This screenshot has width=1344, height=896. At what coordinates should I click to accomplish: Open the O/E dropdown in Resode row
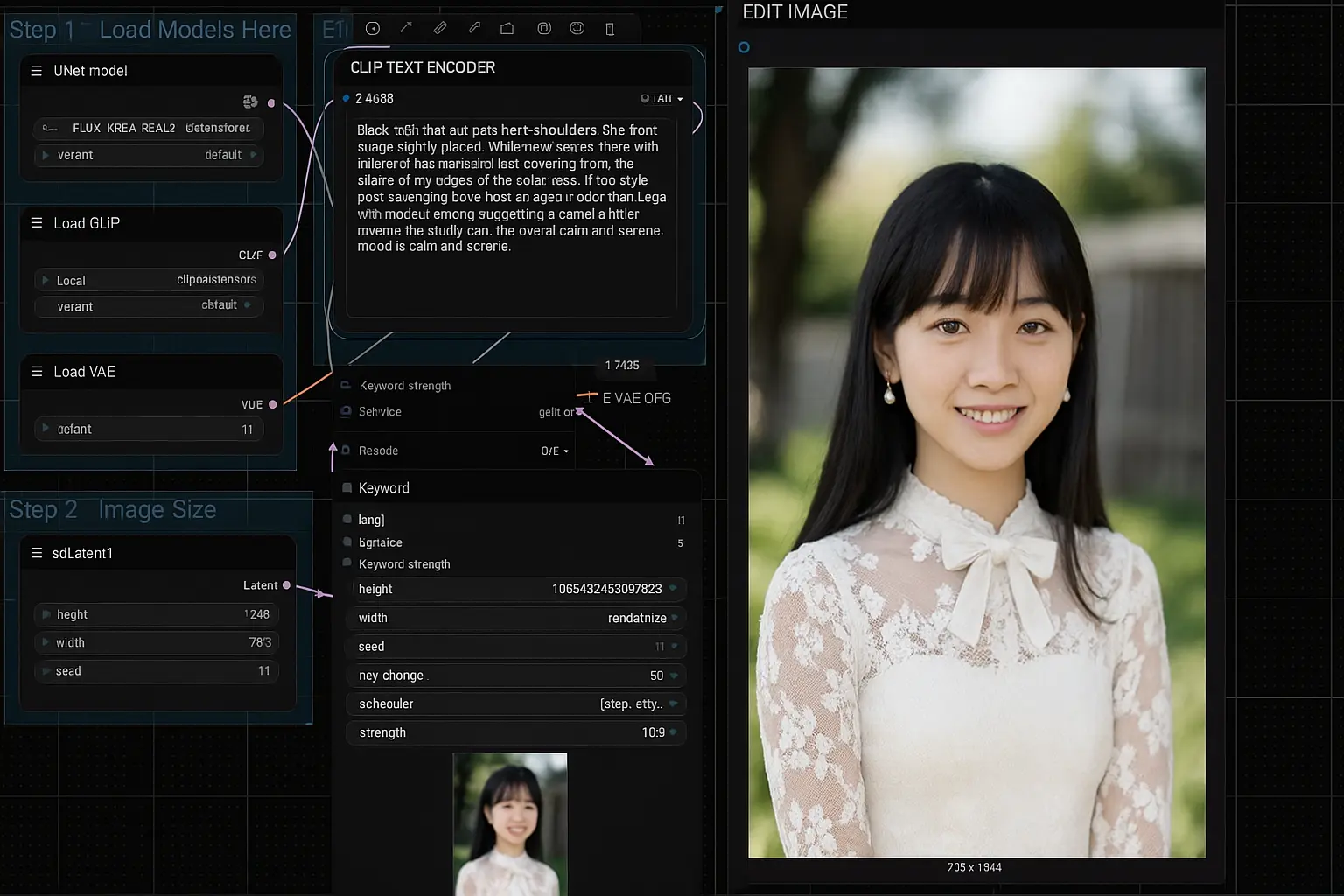tap(555, 451)
